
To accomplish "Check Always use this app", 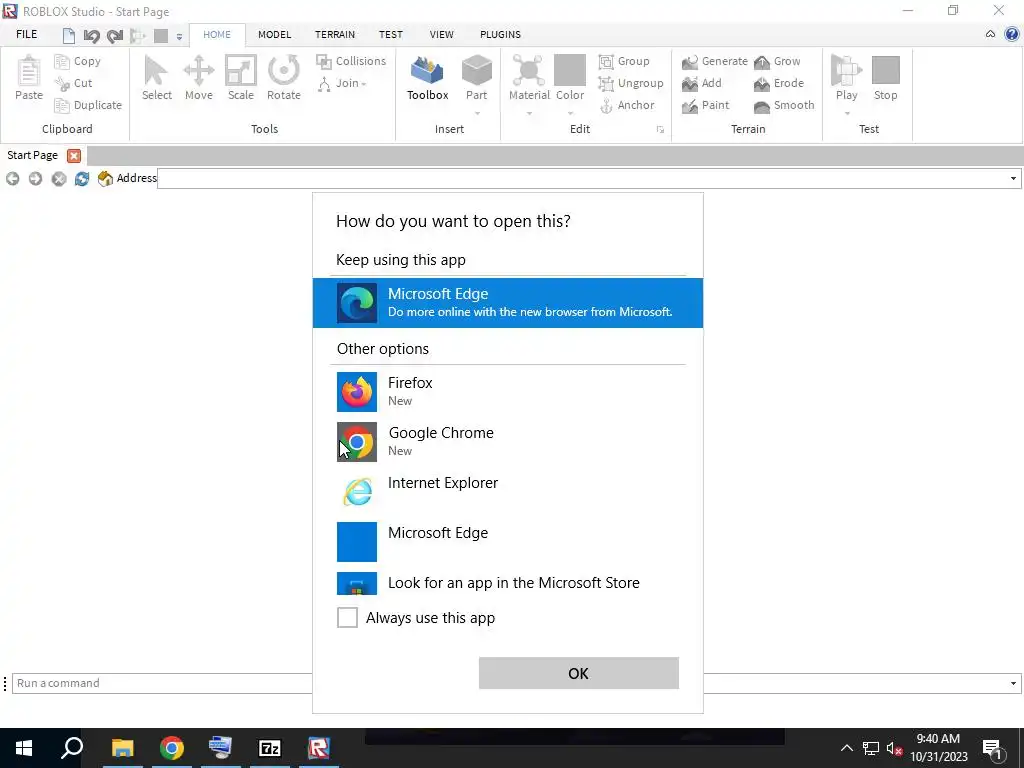I will click(x=347, y=617).
